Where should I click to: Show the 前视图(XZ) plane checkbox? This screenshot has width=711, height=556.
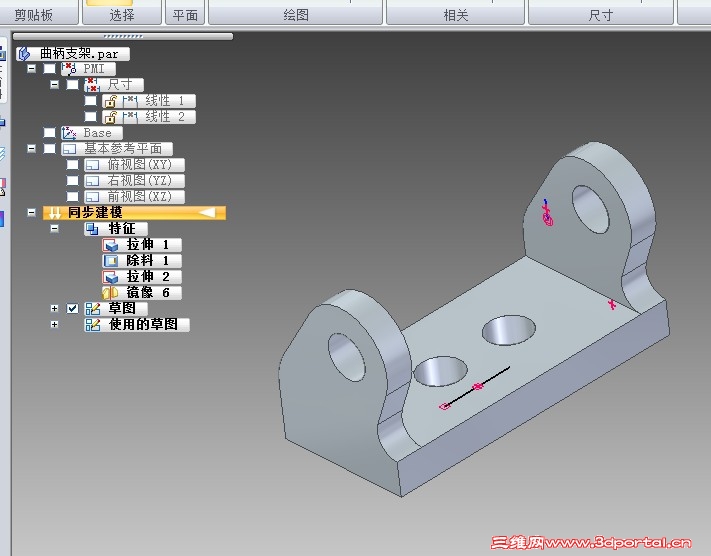click(x=72, y=196)
